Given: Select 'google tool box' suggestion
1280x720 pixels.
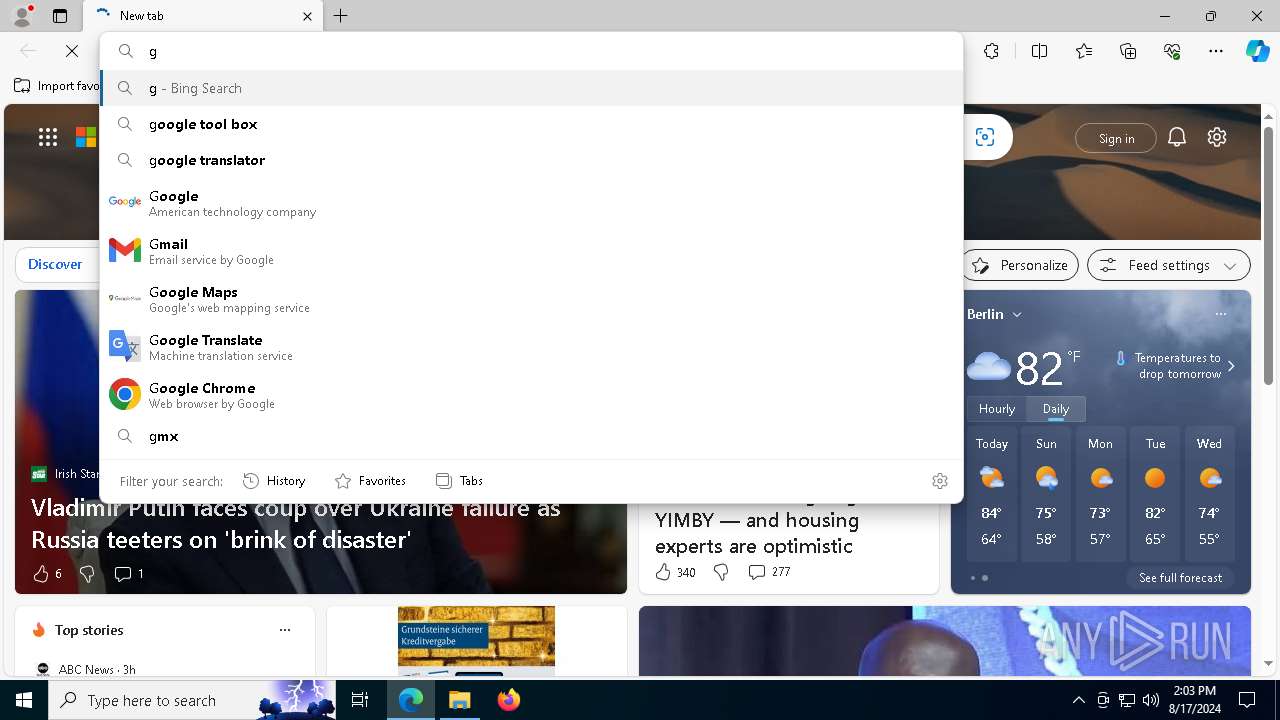Looking at the screenshot, I should [x=531, y=124].
